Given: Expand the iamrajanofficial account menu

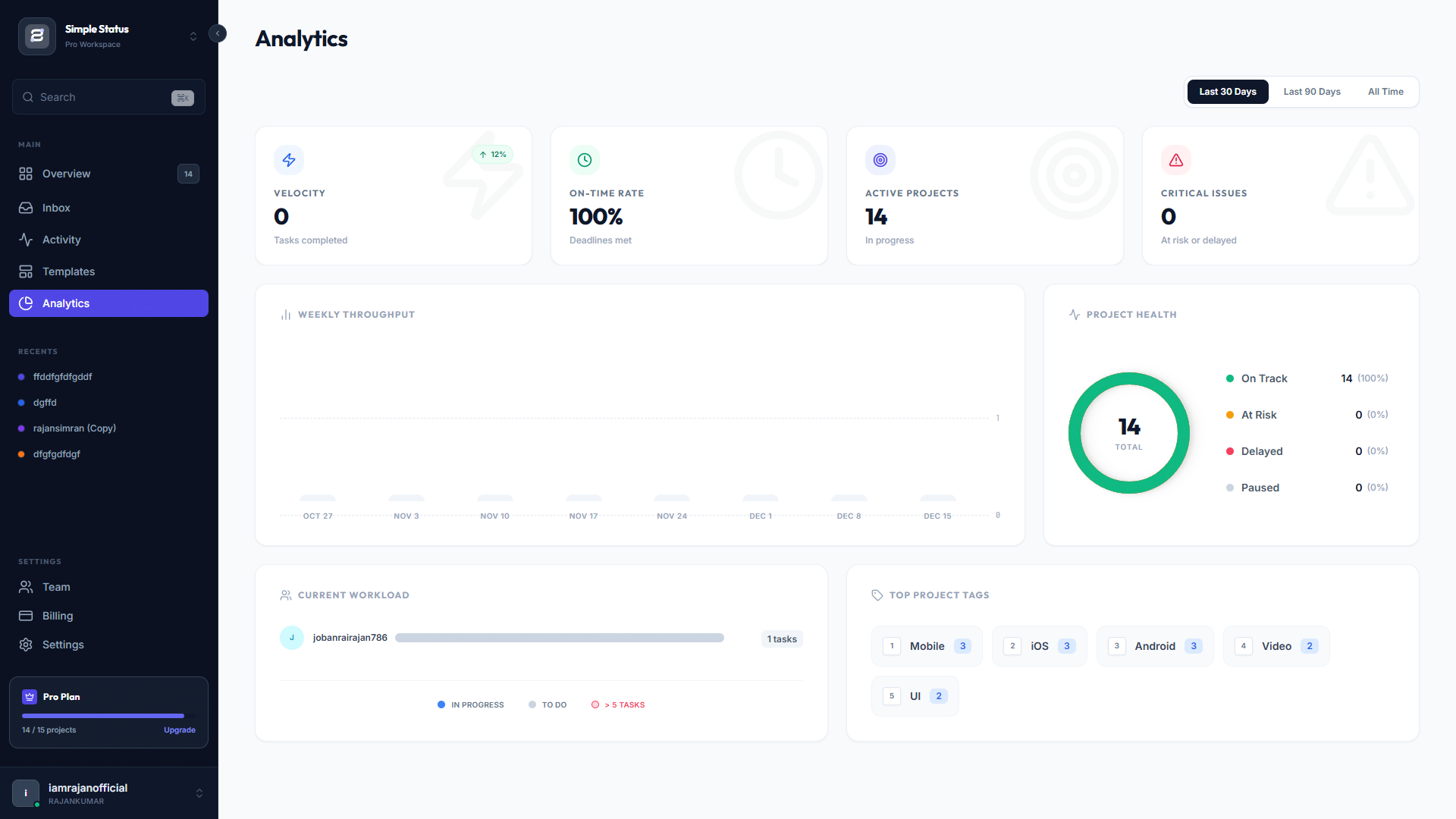Looking at the screenshot, I should pos(199,793).
